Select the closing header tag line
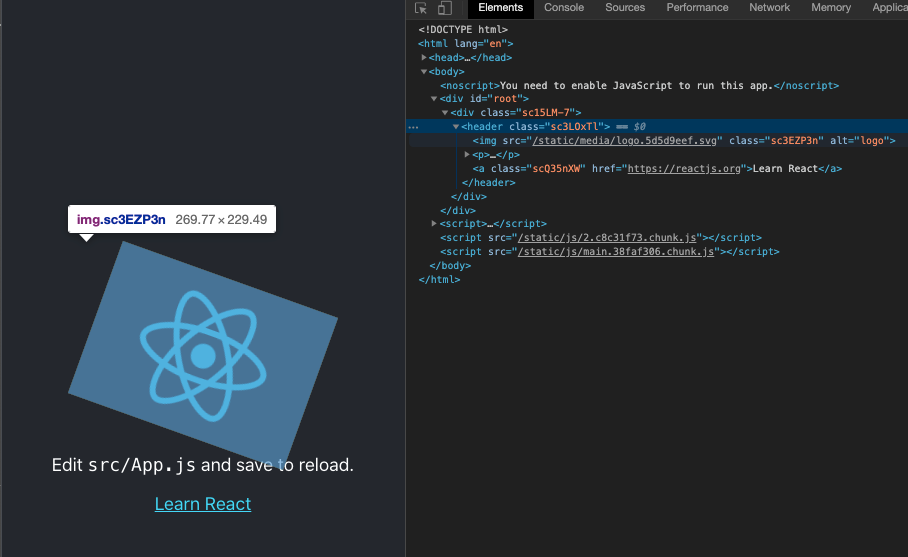Viewport: 908px width, 557px height. (488, 182)
